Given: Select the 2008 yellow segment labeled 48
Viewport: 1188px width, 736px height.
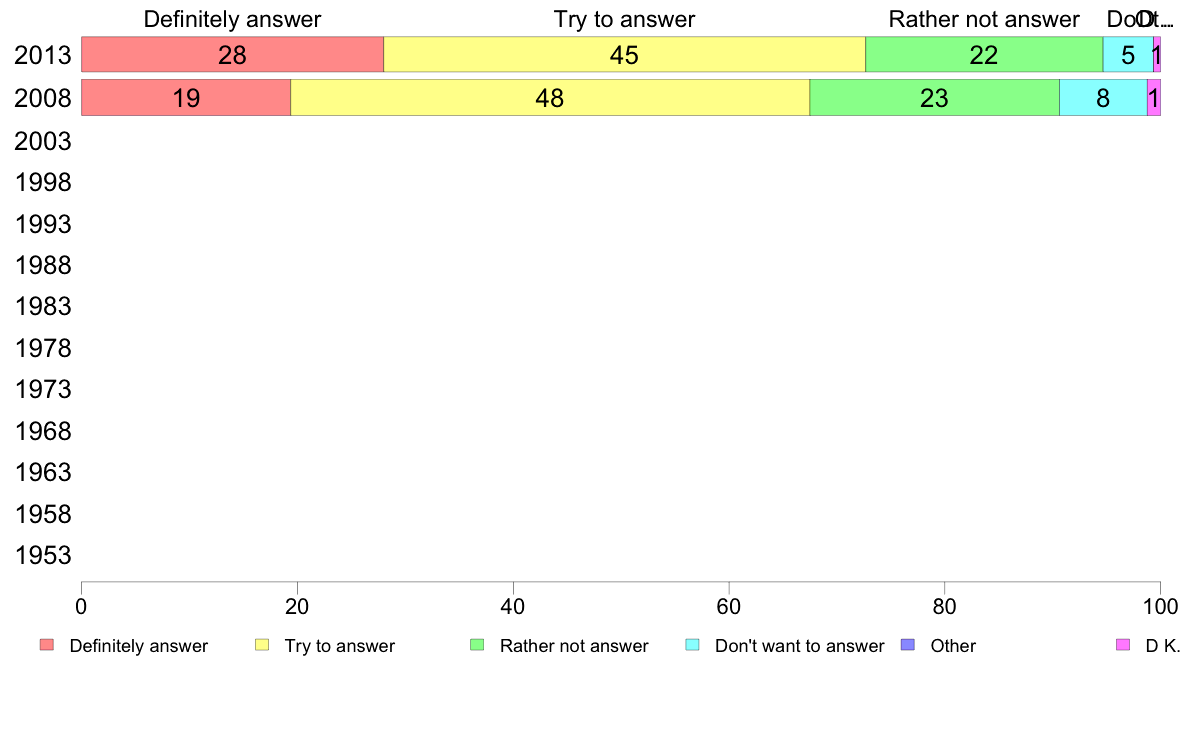Looking at the screenshot, I should pos(550,98).
